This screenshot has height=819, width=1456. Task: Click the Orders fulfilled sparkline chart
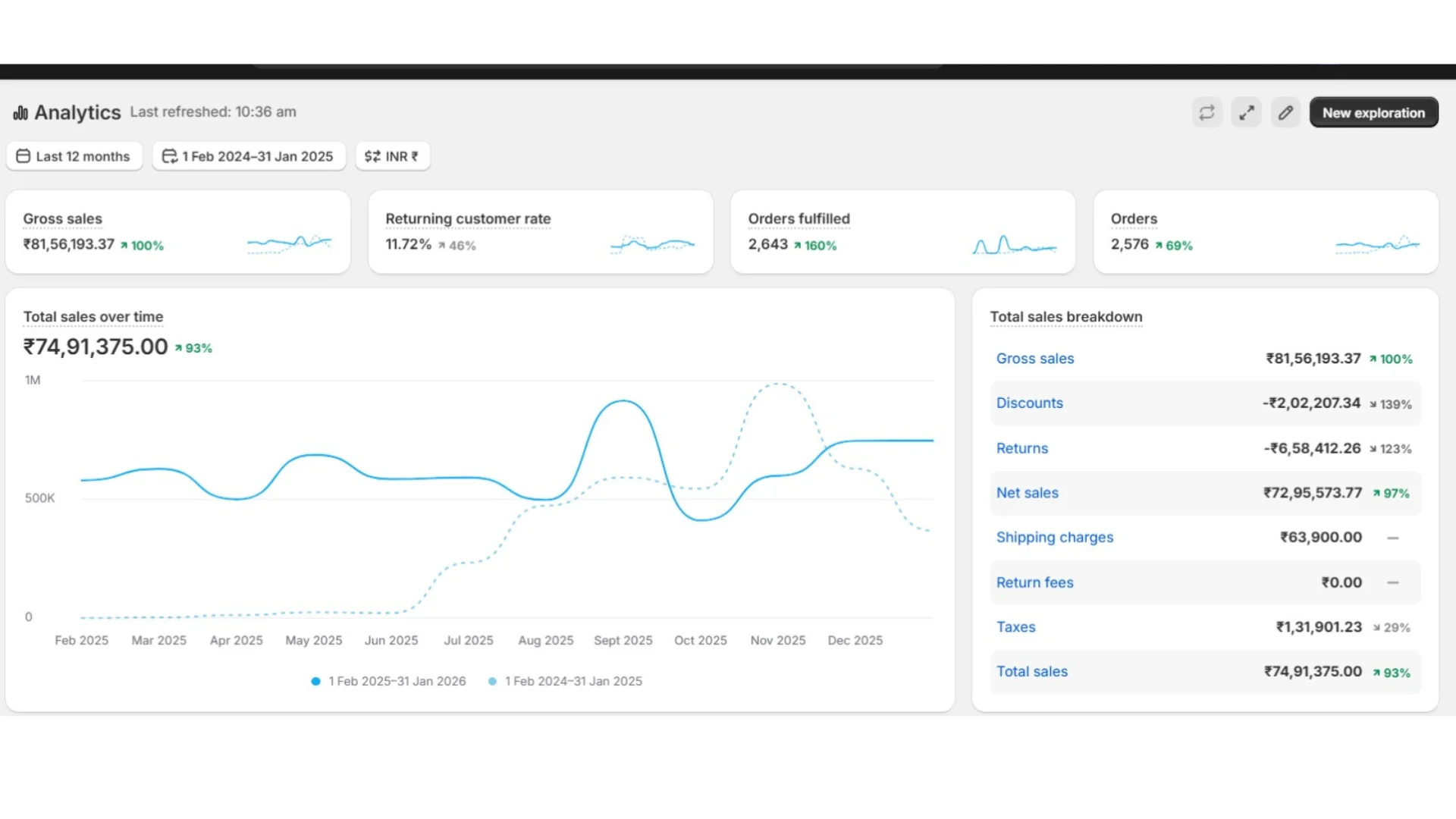1014,245
